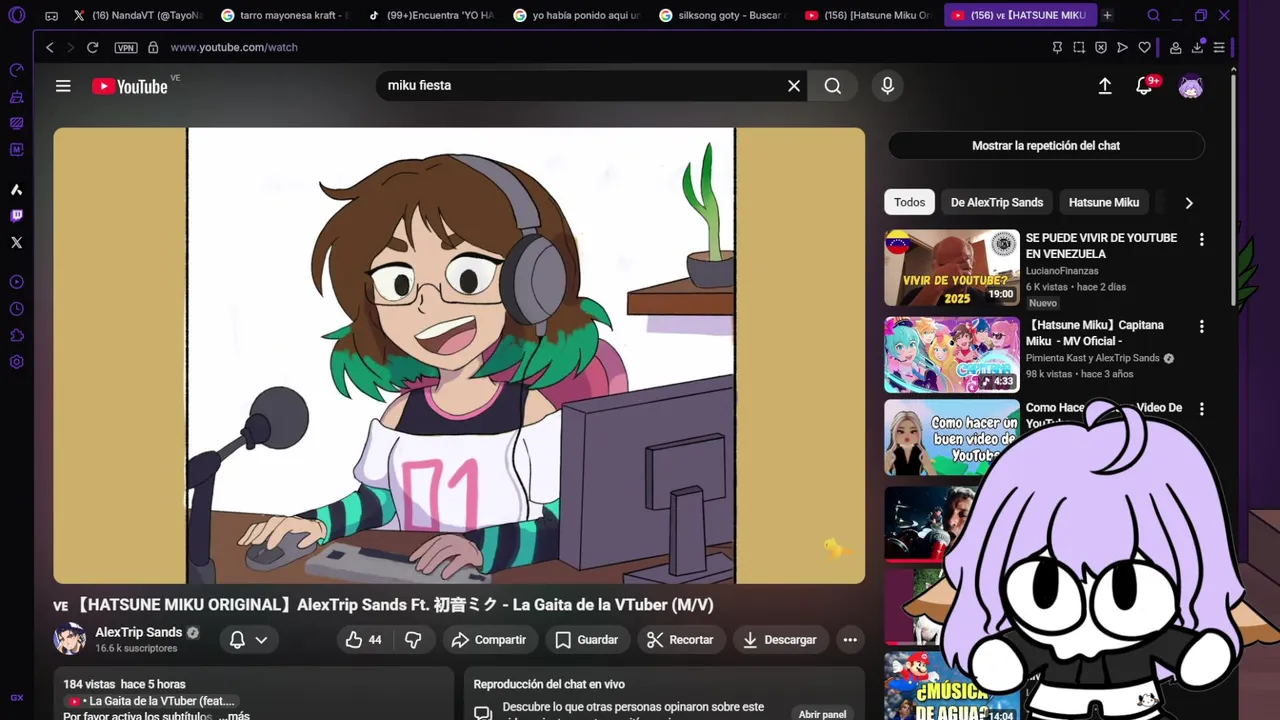The image size is (1280, 720).
Task: Take a snapshot with the capture icon
Action: [x=1079, y=47]
